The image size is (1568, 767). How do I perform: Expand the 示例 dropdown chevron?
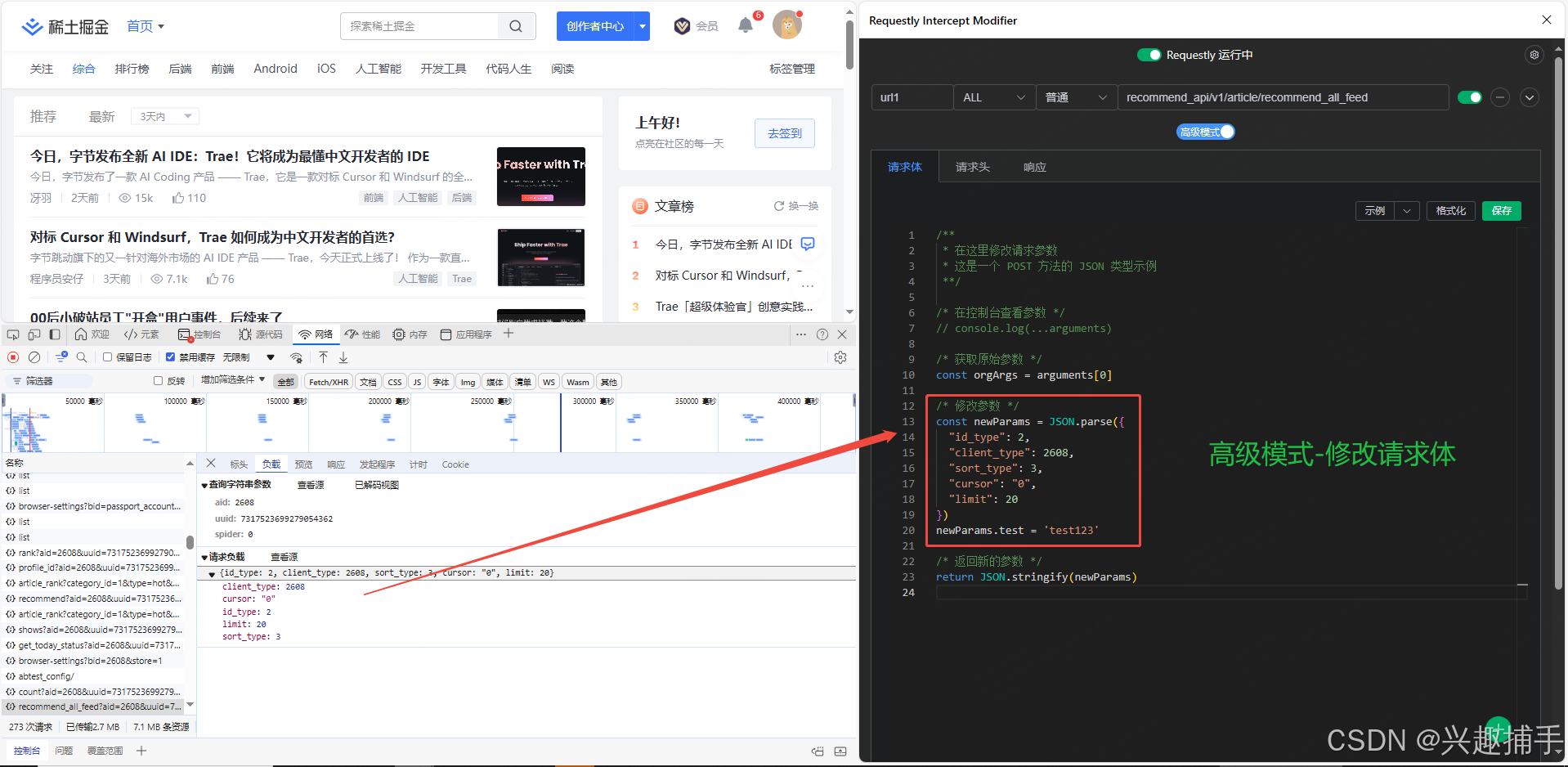click(x=1407, y=210)
